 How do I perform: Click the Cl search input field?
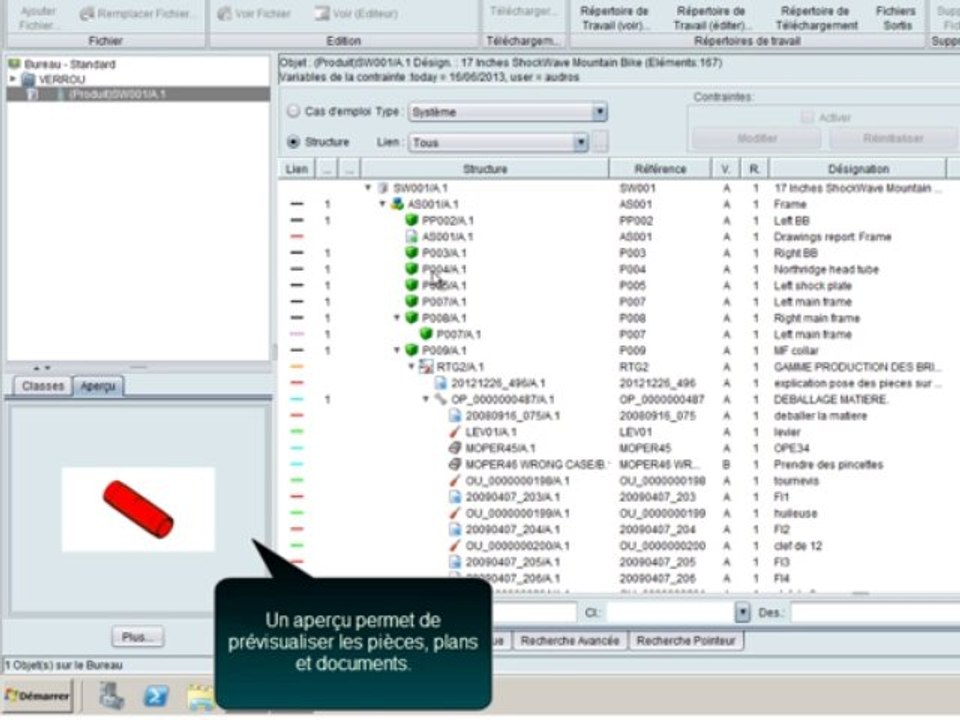670,612
